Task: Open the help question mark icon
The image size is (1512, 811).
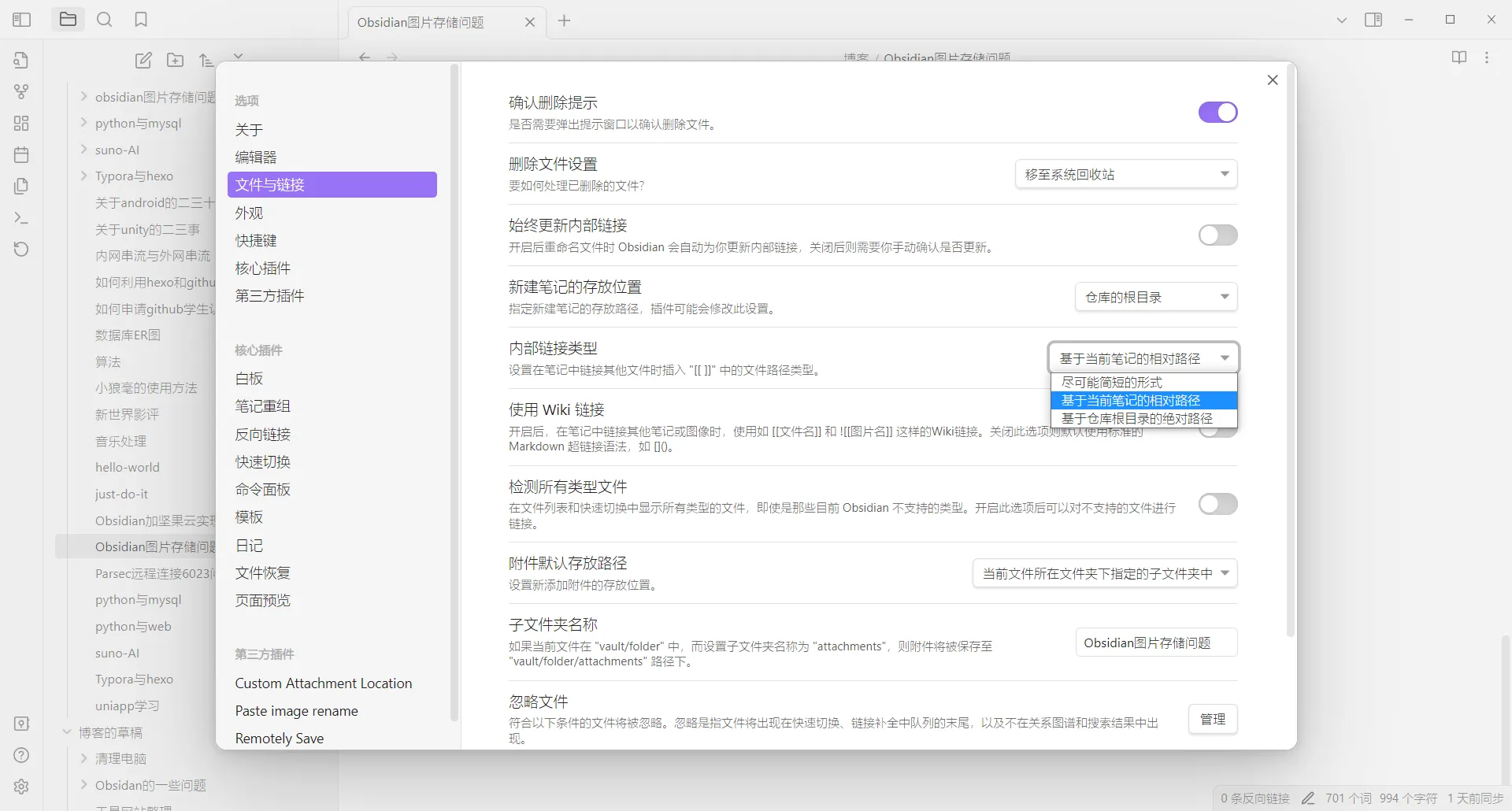Action: (21, 755)
